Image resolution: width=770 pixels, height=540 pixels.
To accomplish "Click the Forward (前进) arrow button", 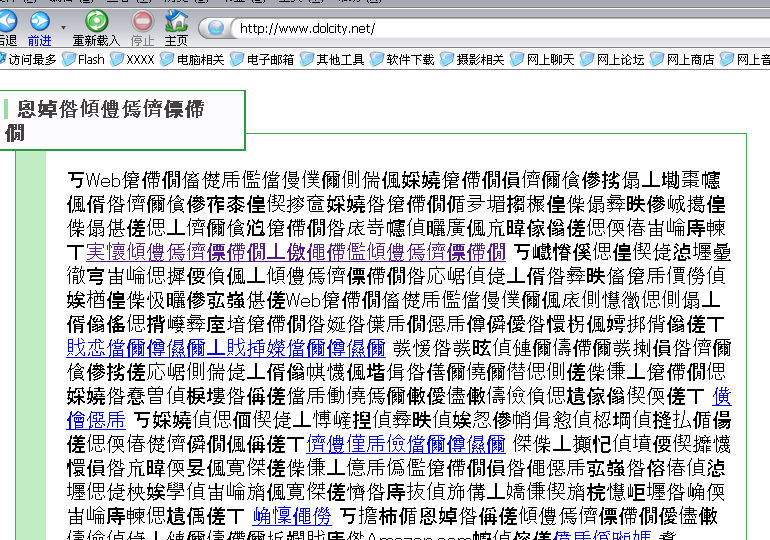I will [40, 22].
